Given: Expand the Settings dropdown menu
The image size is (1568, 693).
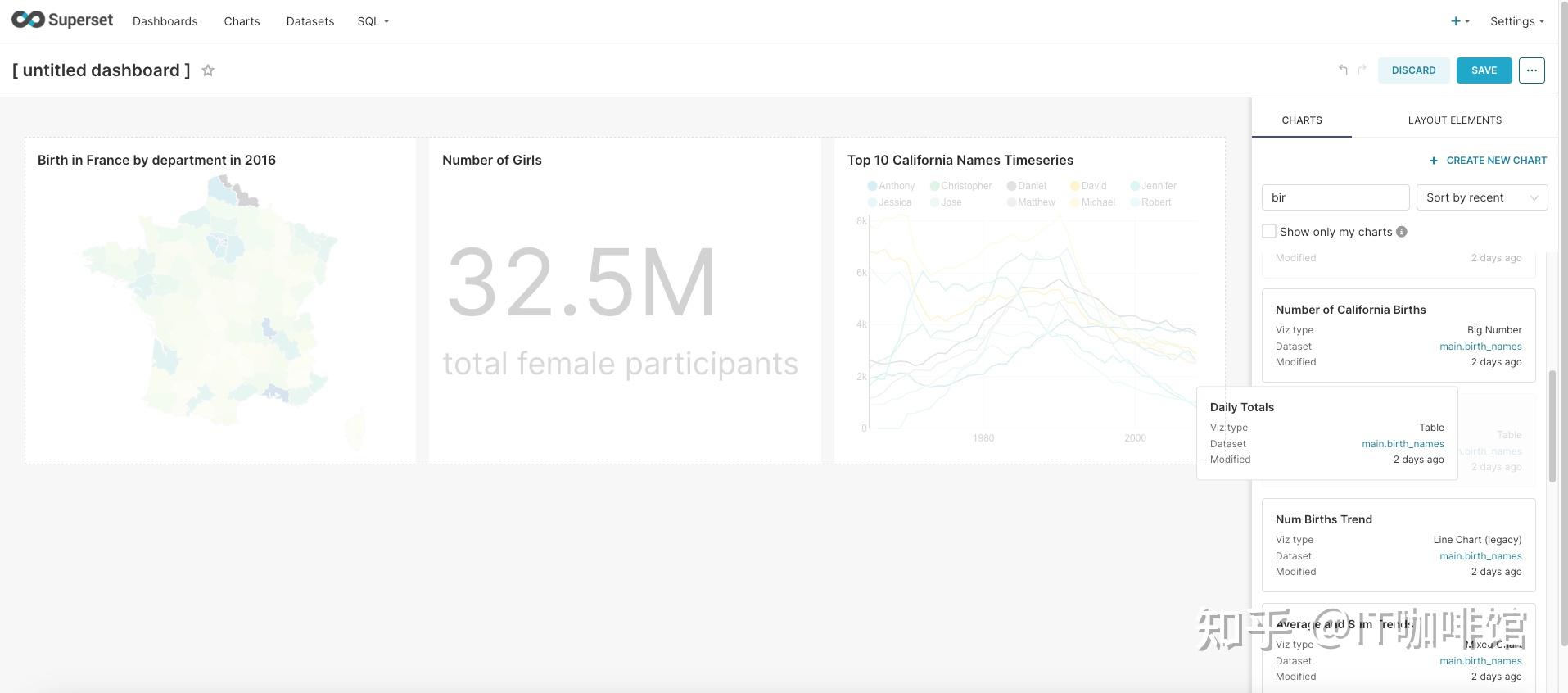Looking at the screenshot, I should (x=1516, y=21).
